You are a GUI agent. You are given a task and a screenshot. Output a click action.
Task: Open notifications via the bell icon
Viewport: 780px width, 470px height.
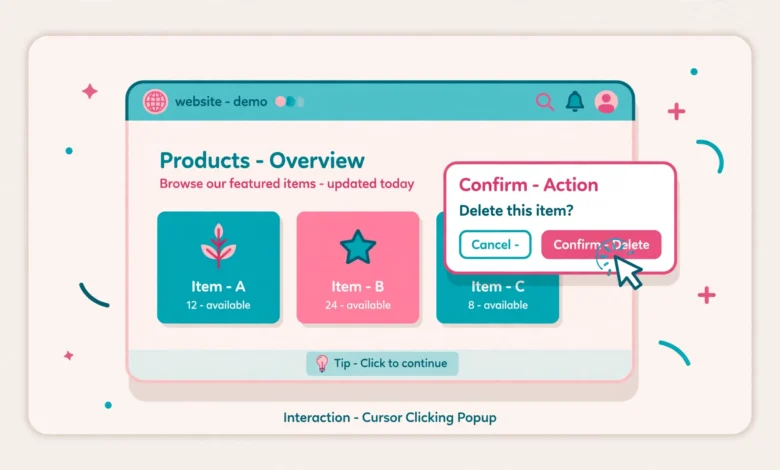point(575,101)
